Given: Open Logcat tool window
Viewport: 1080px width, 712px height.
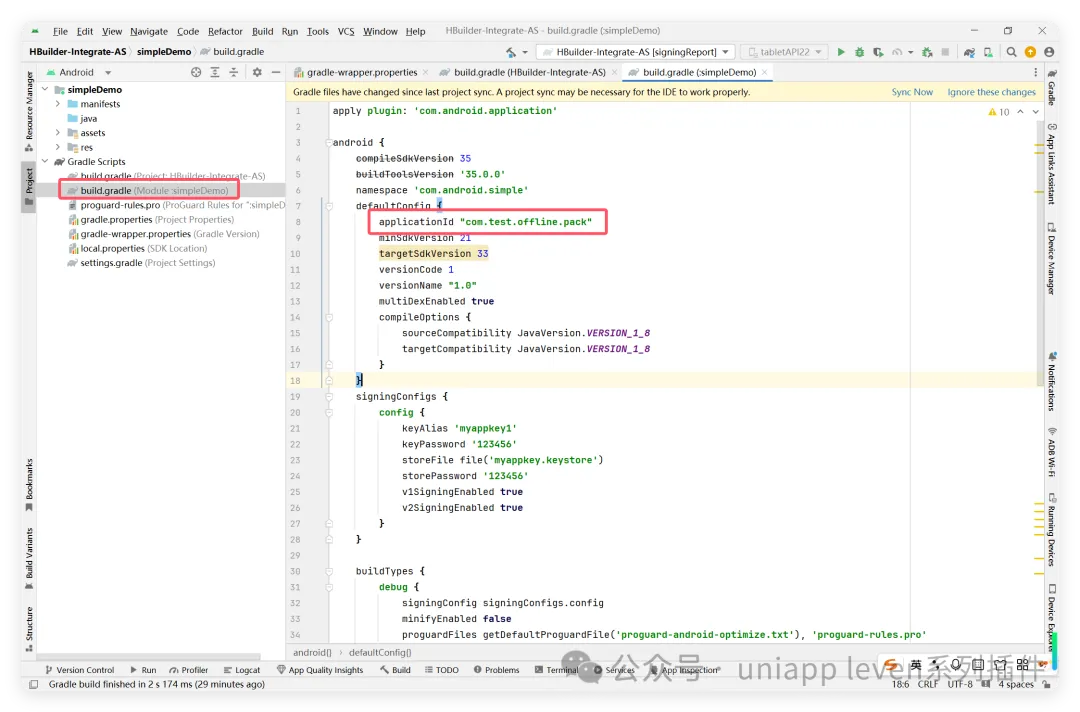Looking at the screenshot, I should tap(242, 670).
